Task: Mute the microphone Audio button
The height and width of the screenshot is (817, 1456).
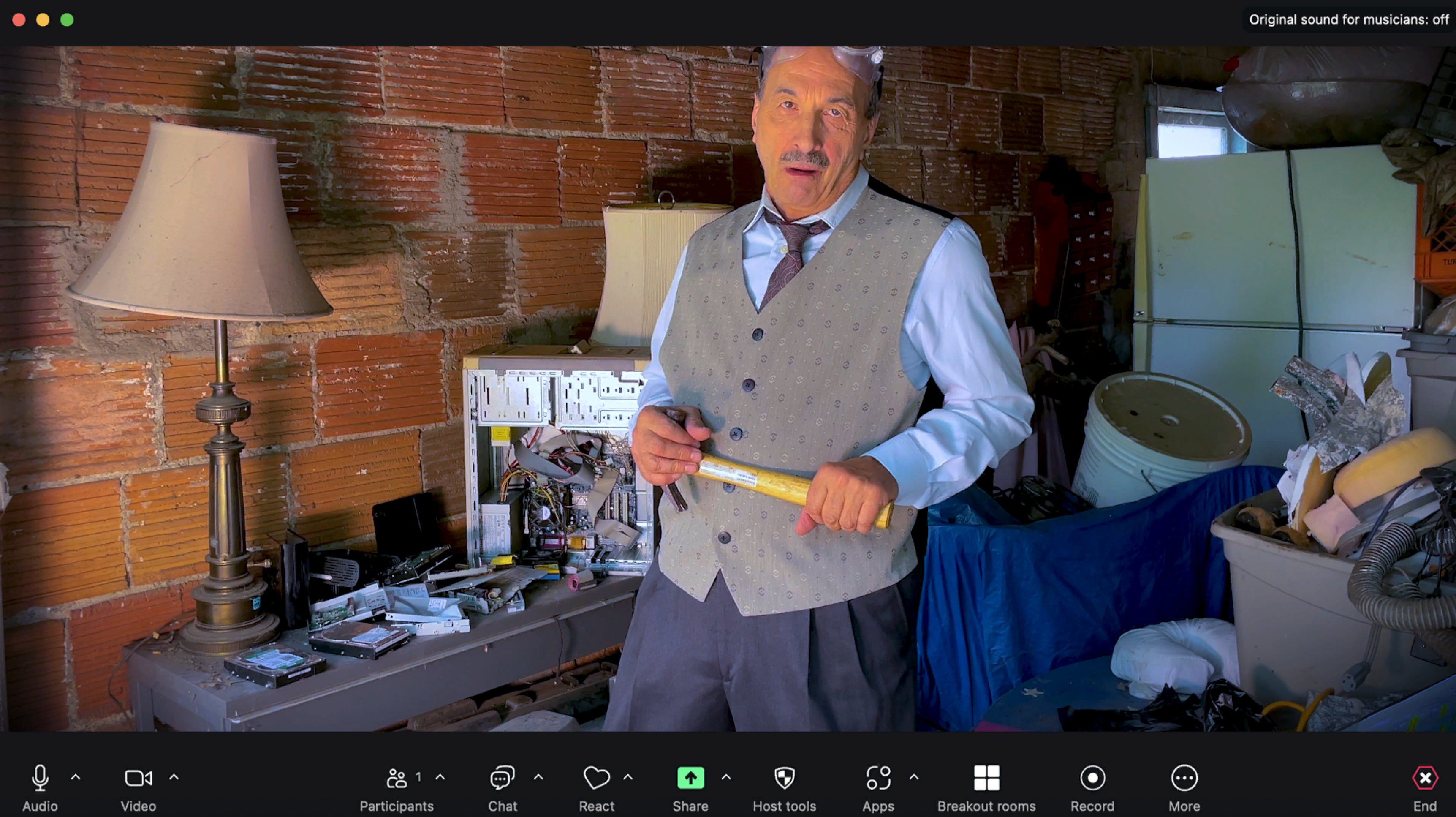Action: tap(40, 779)
